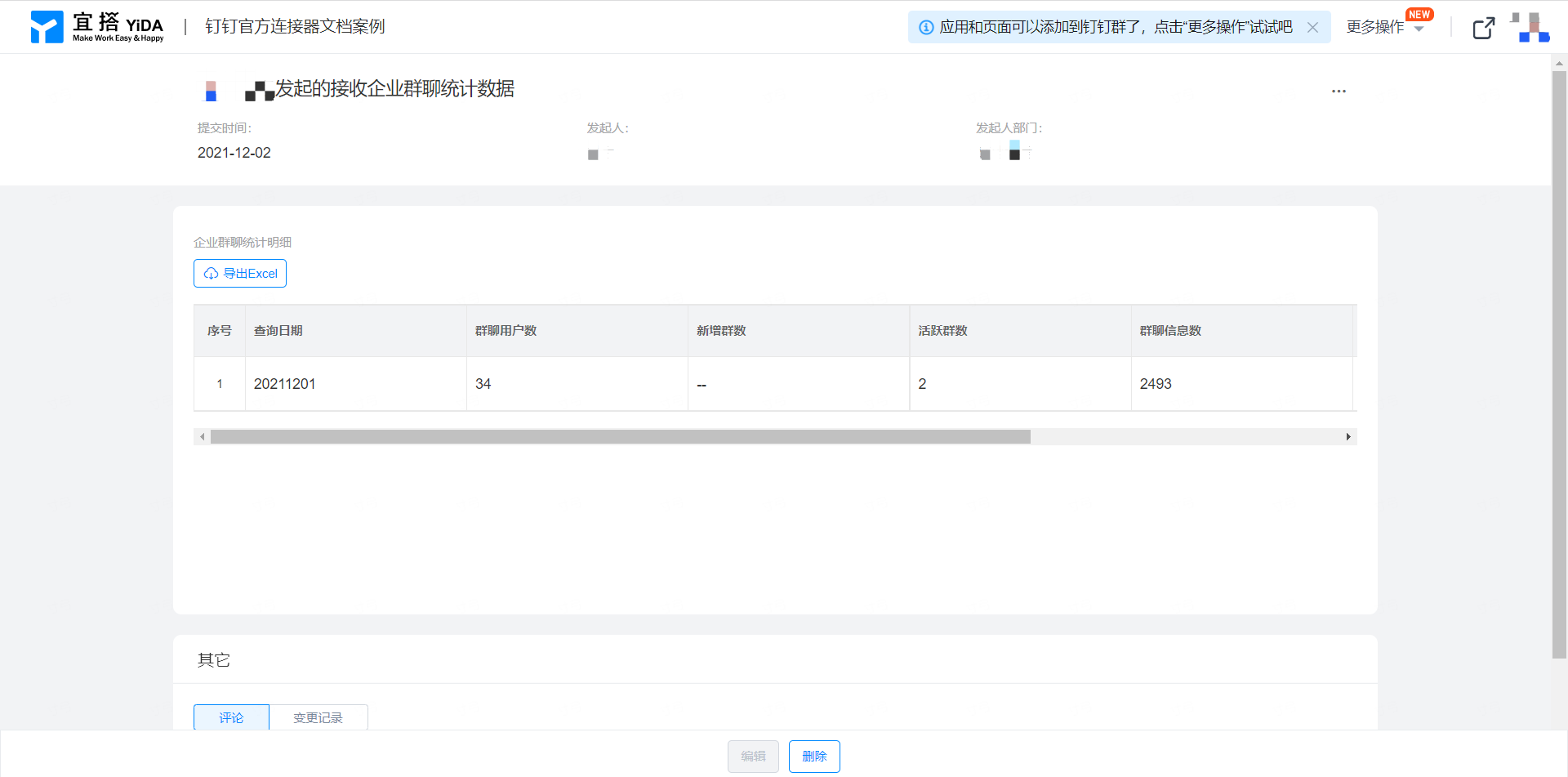This screenshot has height=777, width=1568.
Task: Click the dropdown arrow under NEW badge
Action: pyautogui.click(x=1419, y=29)
